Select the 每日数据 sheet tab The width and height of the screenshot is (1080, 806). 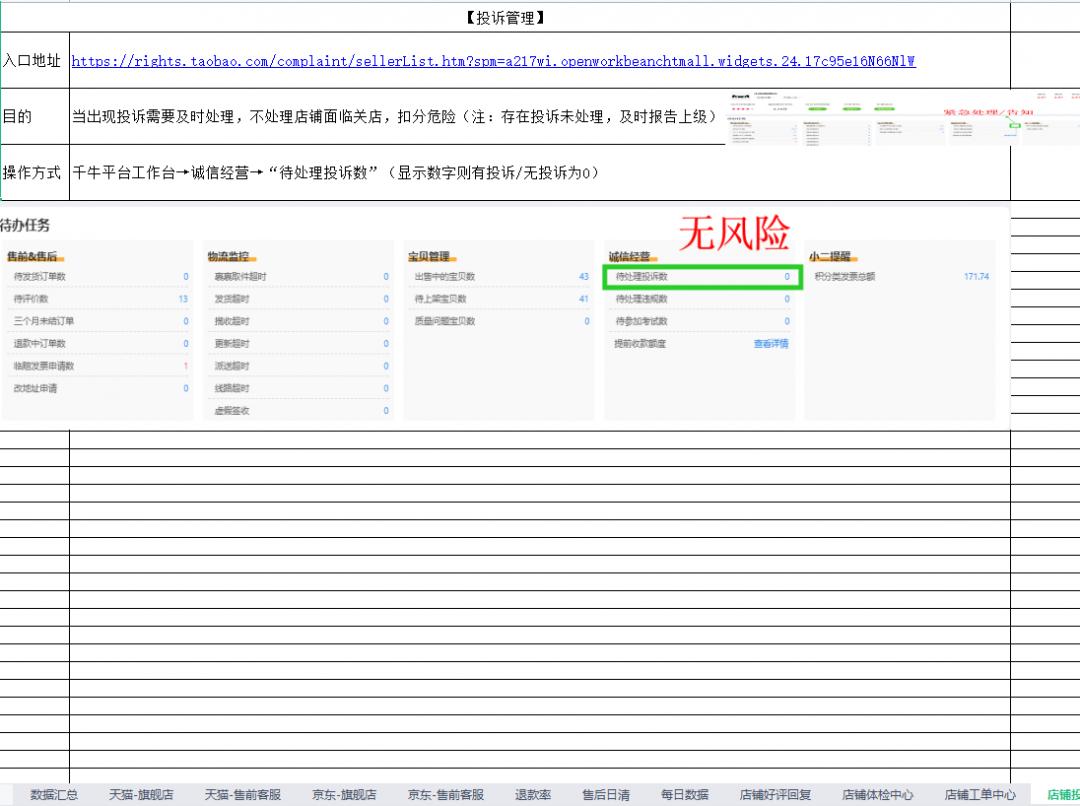[x=685, y=795]
